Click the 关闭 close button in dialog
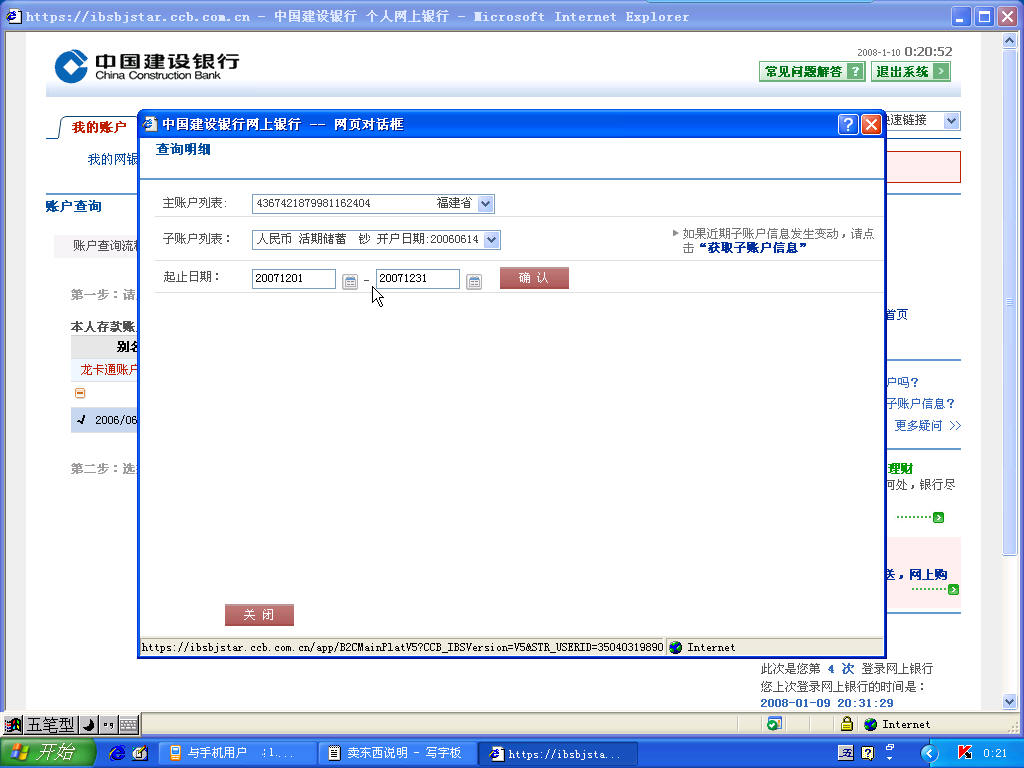This screenshot has height=768, width=1024. (x=259, y=615)
